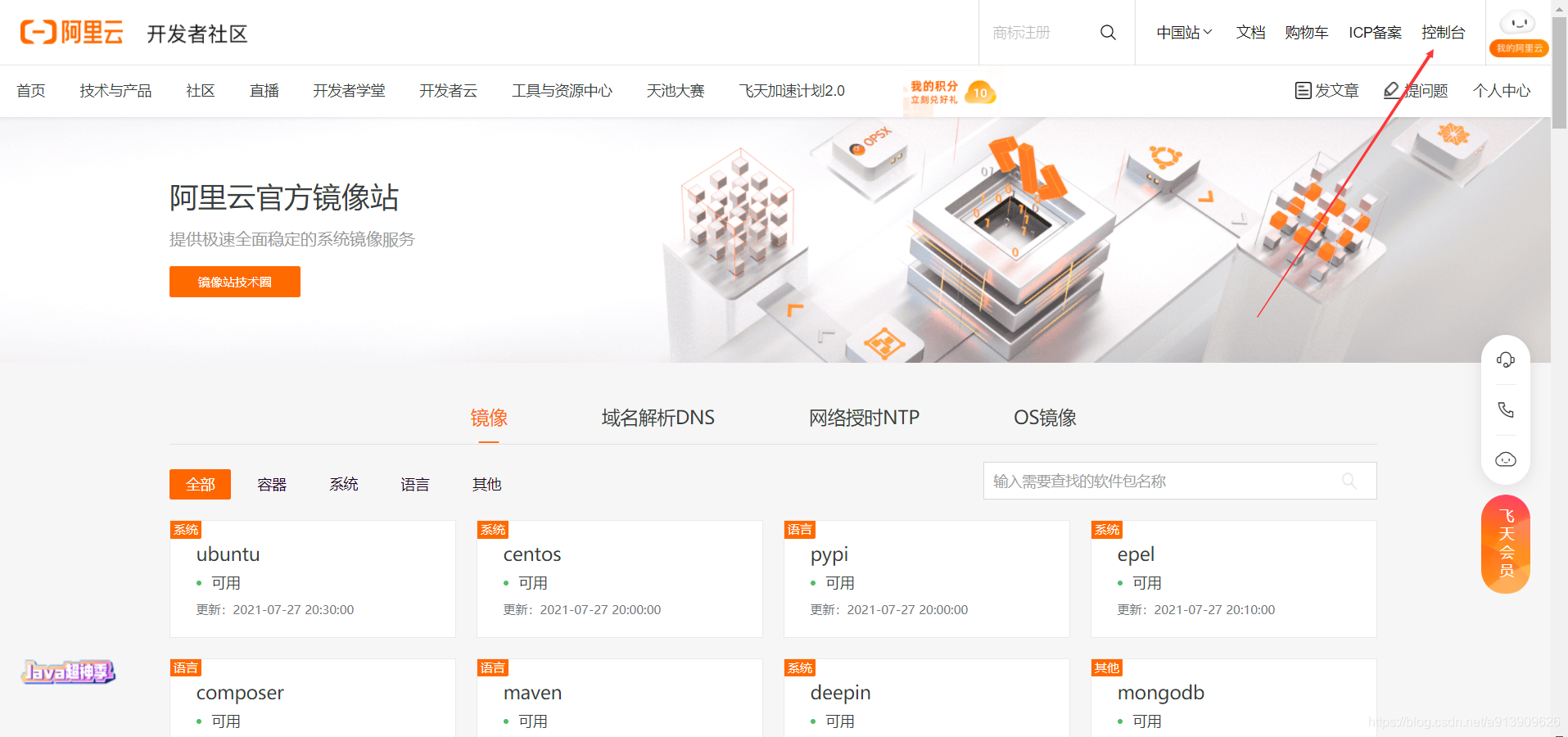This screenshot has height=737, width=1568.
Task: Focus the software package name search field
Action: tap(1180, 482)
